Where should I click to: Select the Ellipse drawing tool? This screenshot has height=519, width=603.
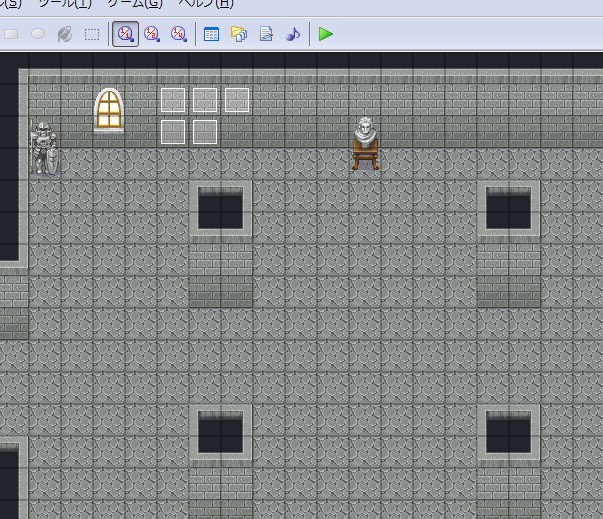pyautogui.click(x=38, y=34)
